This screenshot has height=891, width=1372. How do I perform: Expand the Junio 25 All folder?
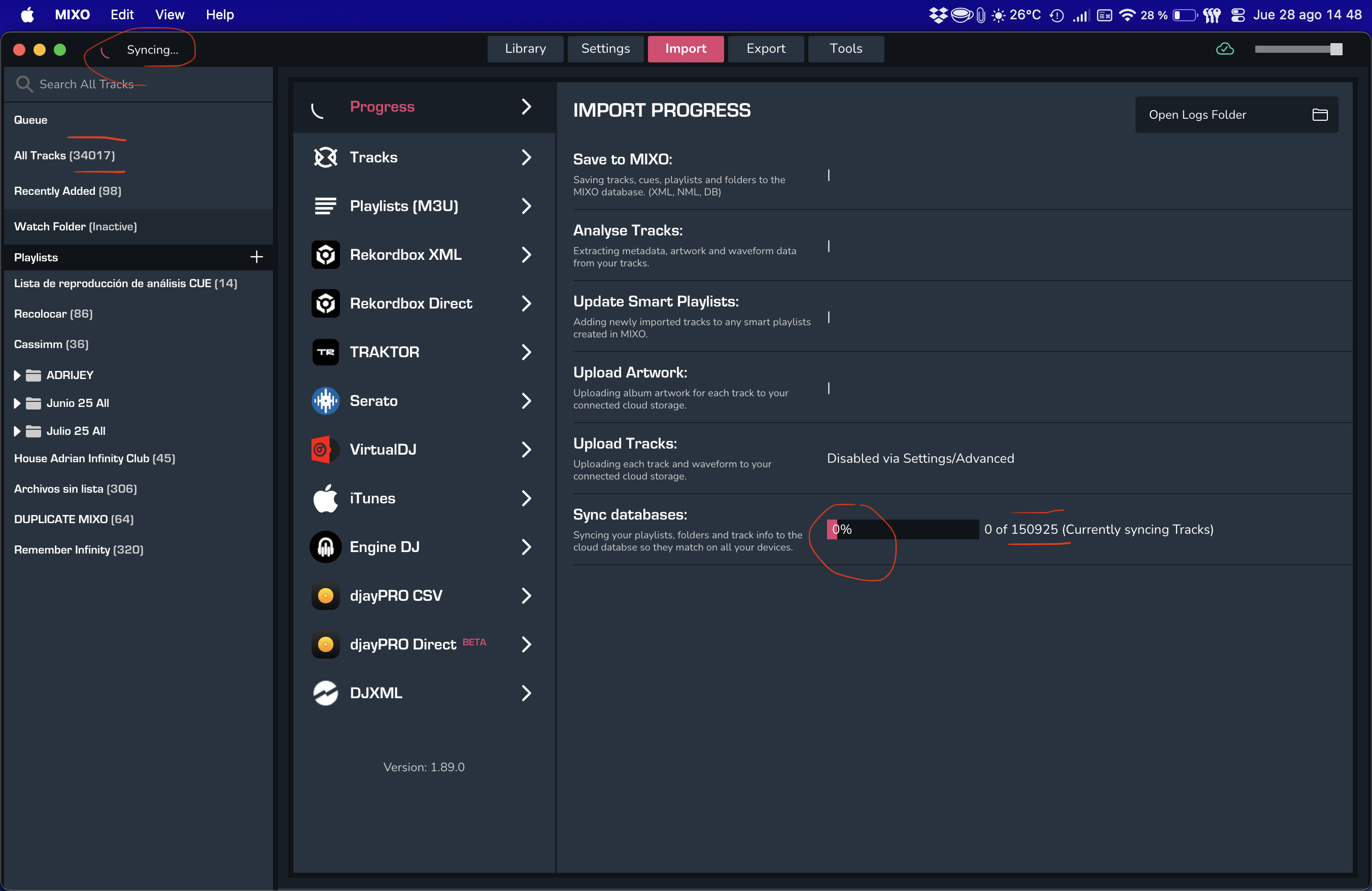pyautogui.click(x=17, y=403)
